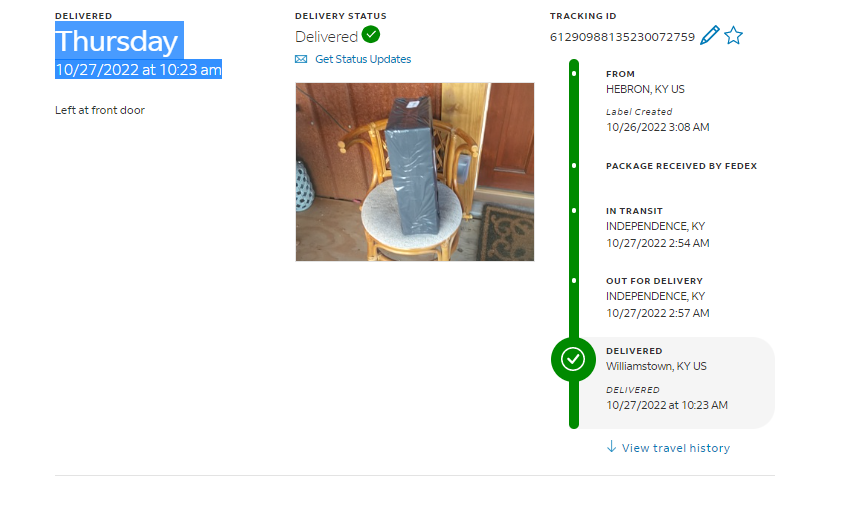This screenshot has width=858, height=512.
Task: Expand View travel history
Action: [x=676, y=448]
